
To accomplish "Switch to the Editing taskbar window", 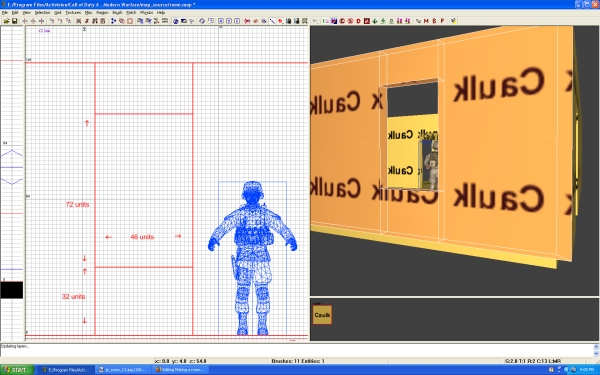I will [181, 370].
